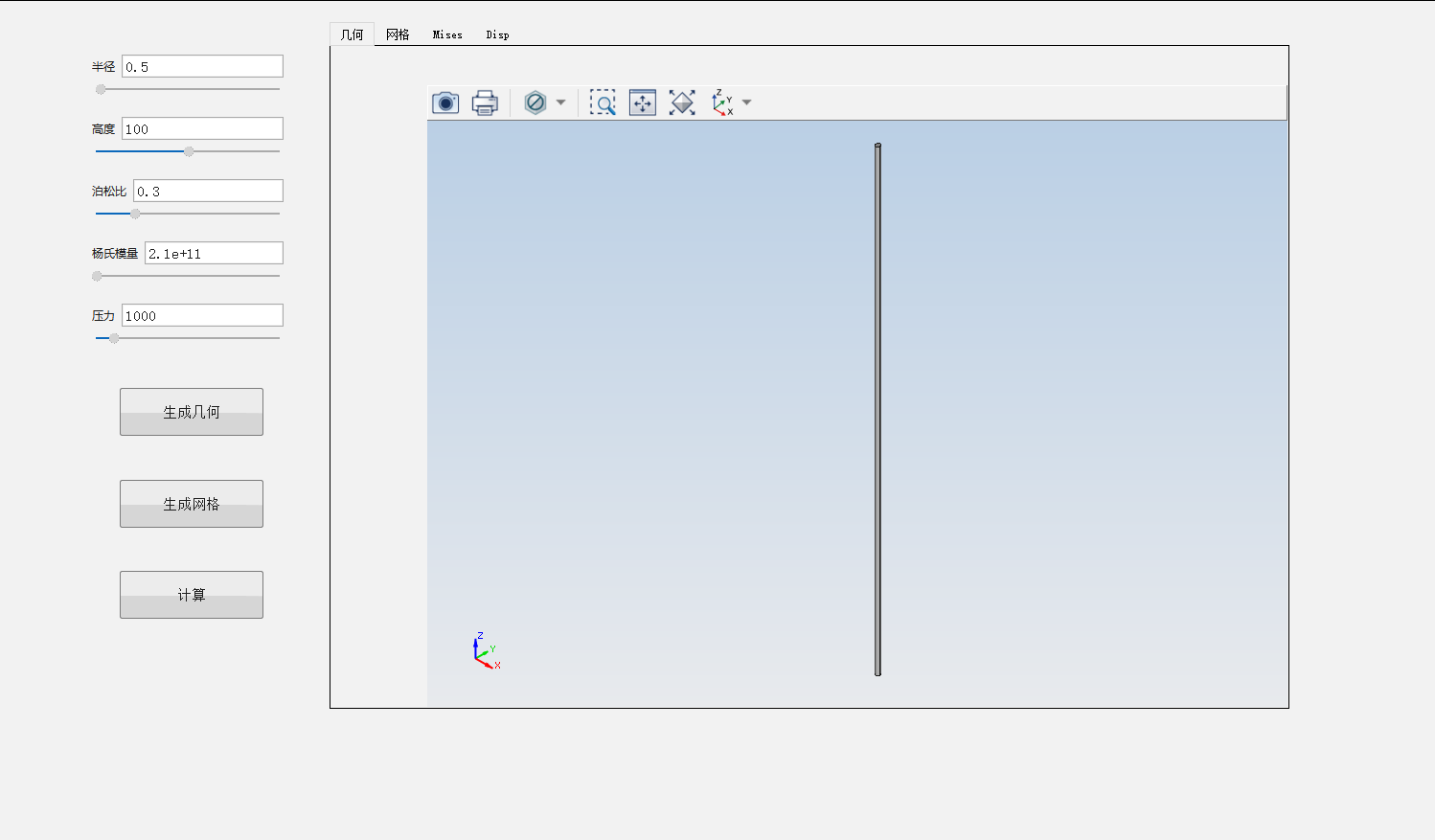Click the 半径 slider handle
The height and width of the screenshot is (840, 1435).
pyautogui.click(x=101, y=89)
